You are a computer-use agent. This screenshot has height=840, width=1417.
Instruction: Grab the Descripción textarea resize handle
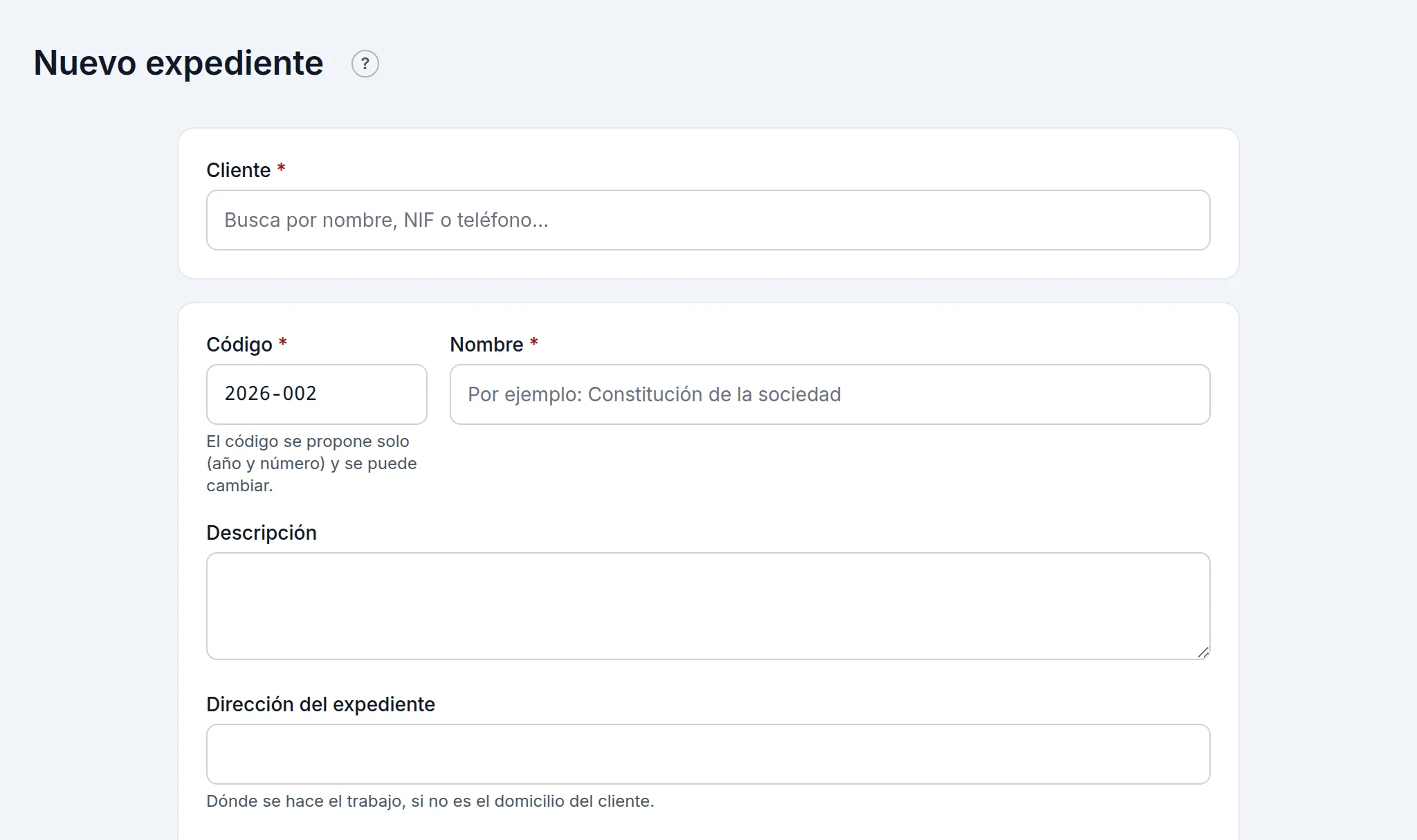1203,652
